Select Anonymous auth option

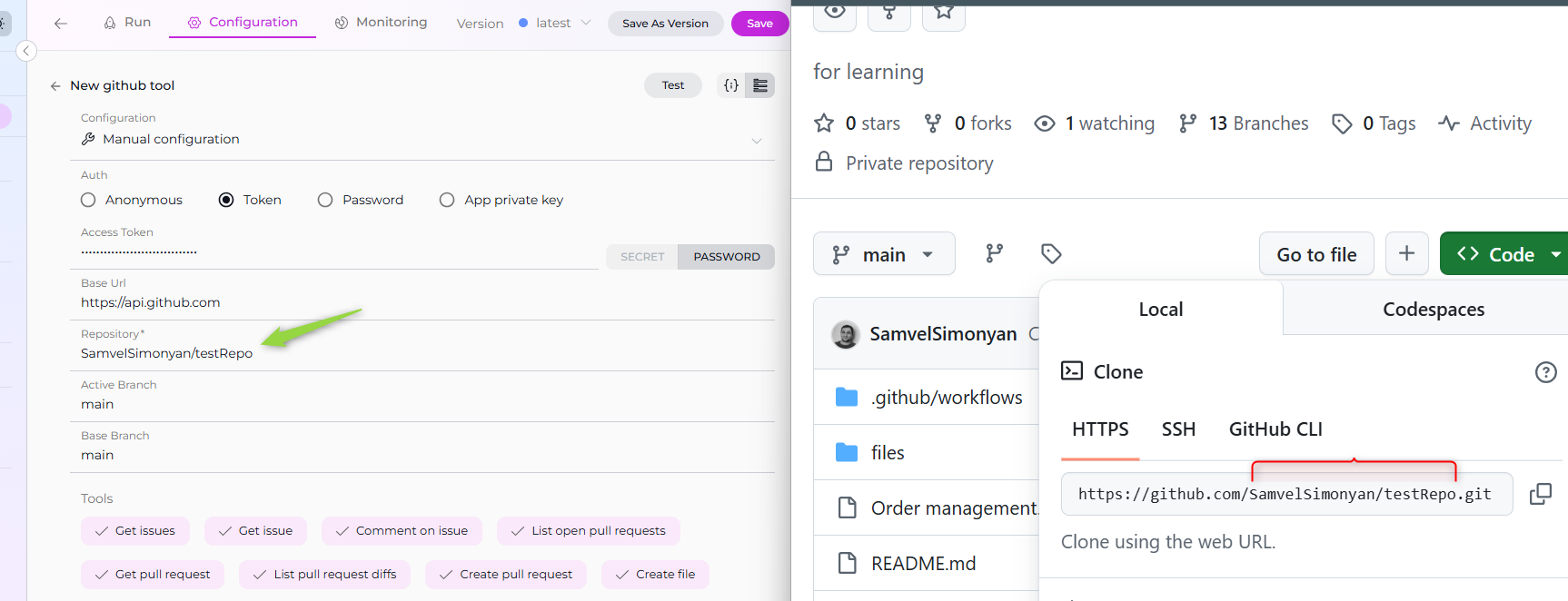click(88, 200)
